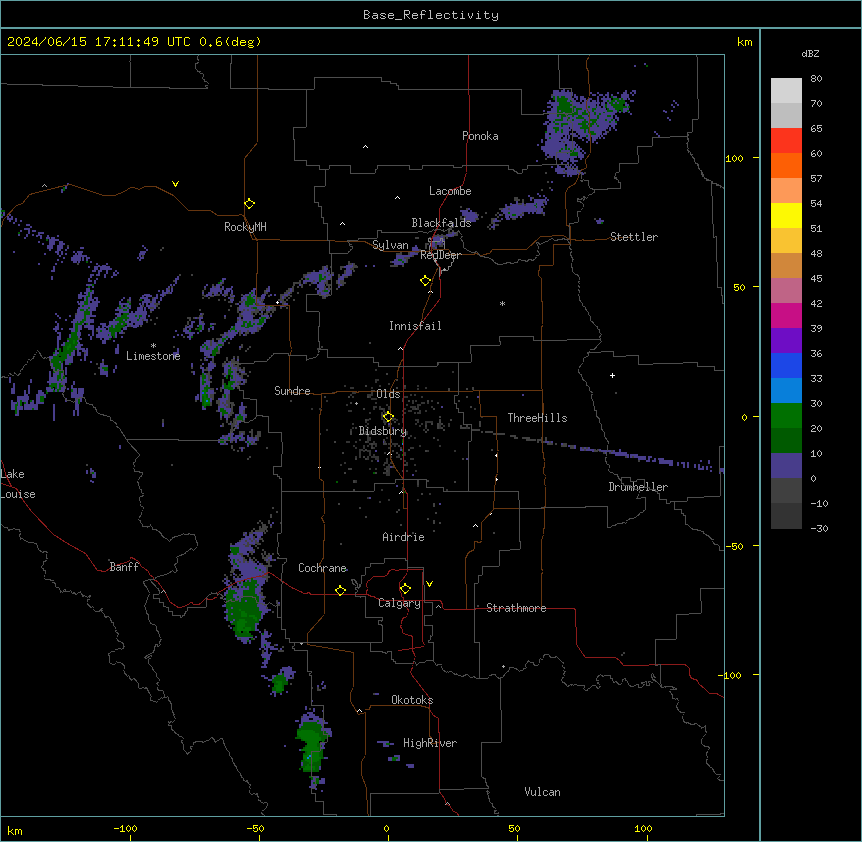Click the white caret marker left of Lacombe
Screen dimensions: 862x842
397,198
